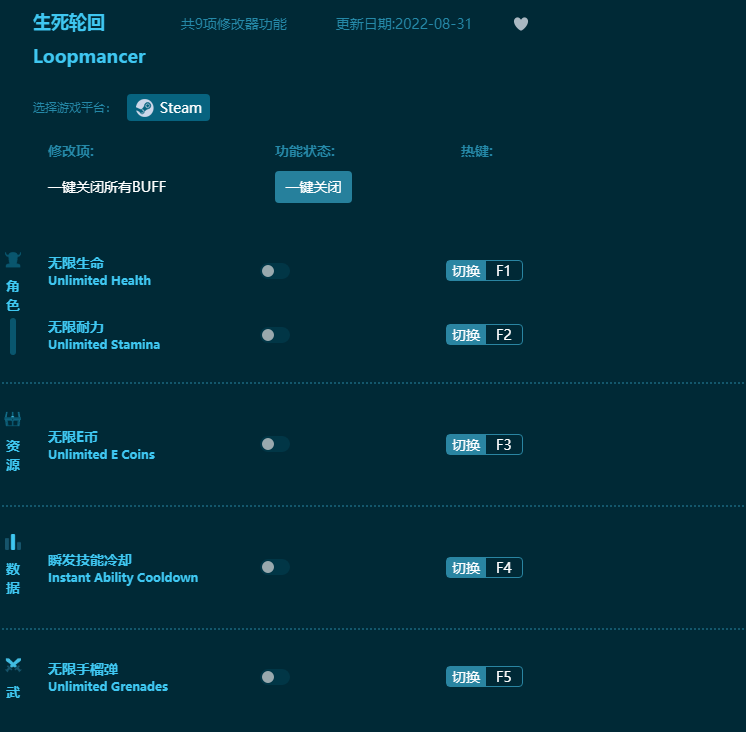The width and height of the screenshot is (746, 732).
Task: Click the heart favorite icon
Action: click(521, 24)
